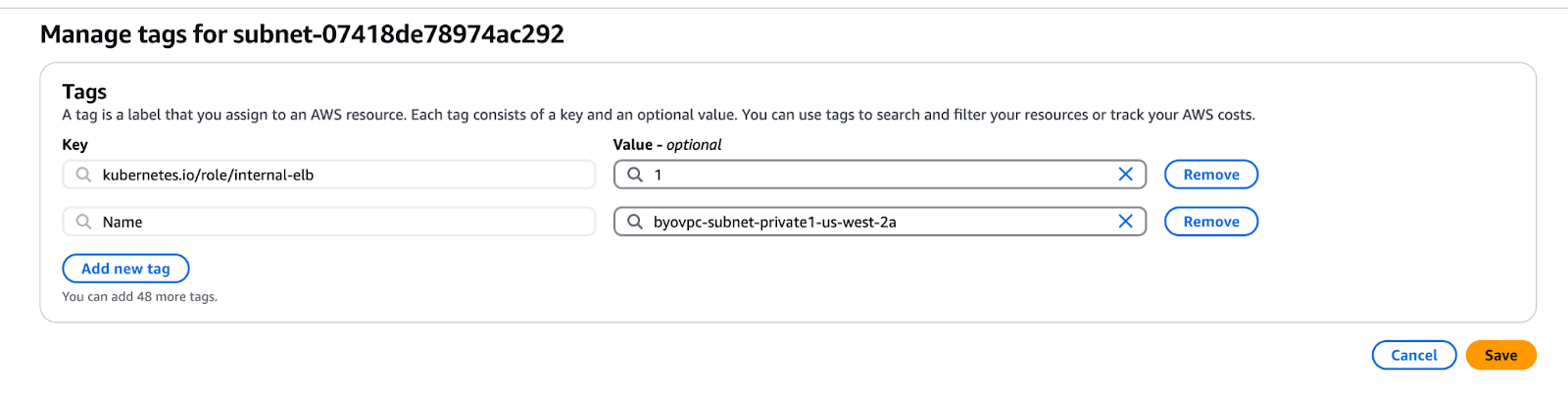Screen dimensions: 1568x398
Task: Click the magnifier icon in the Name key field
Action: tap(84, 222)
